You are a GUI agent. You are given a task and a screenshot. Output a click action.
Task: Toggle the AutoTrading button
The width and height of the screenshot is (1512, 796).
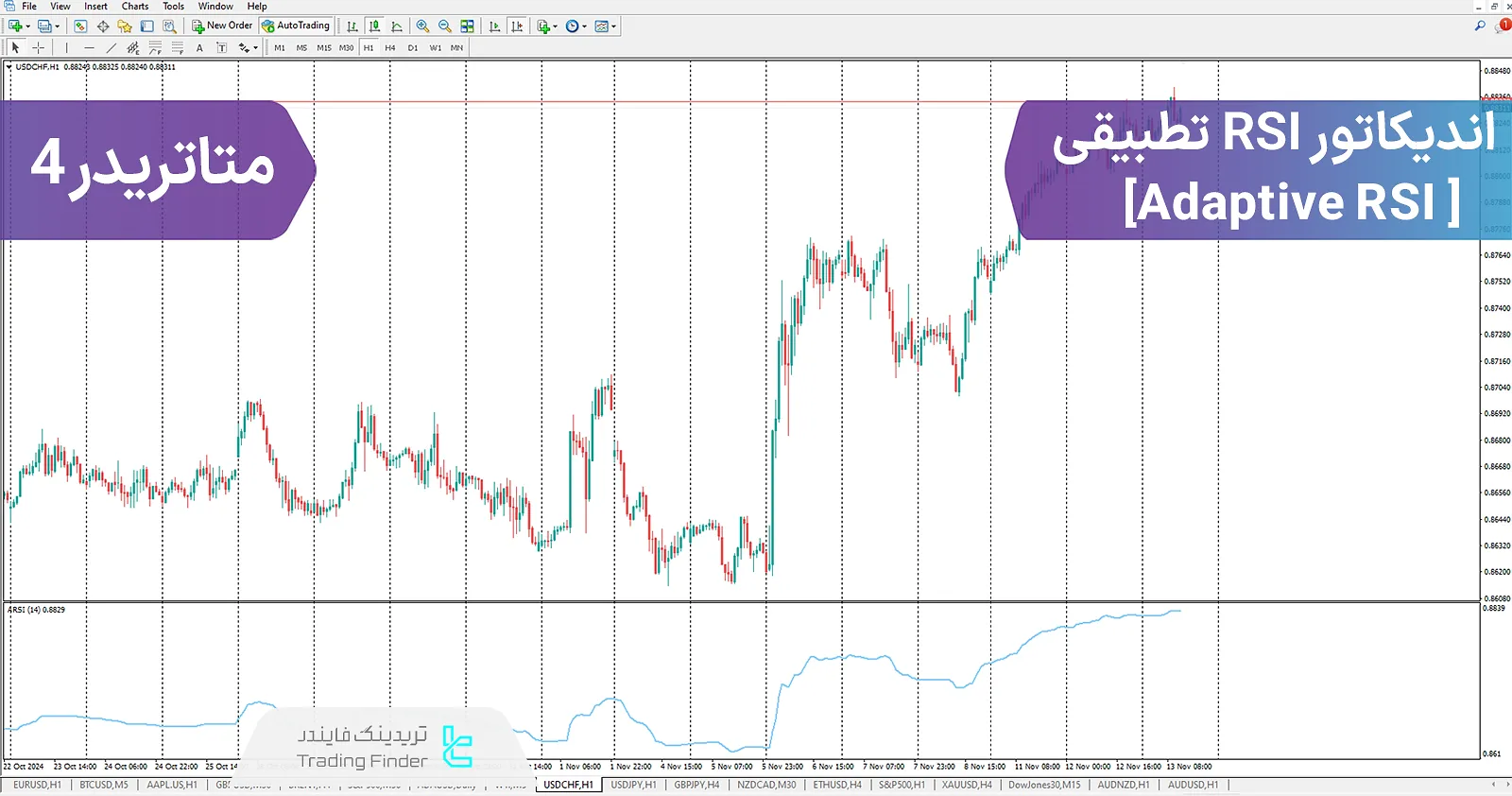point(296,26)
